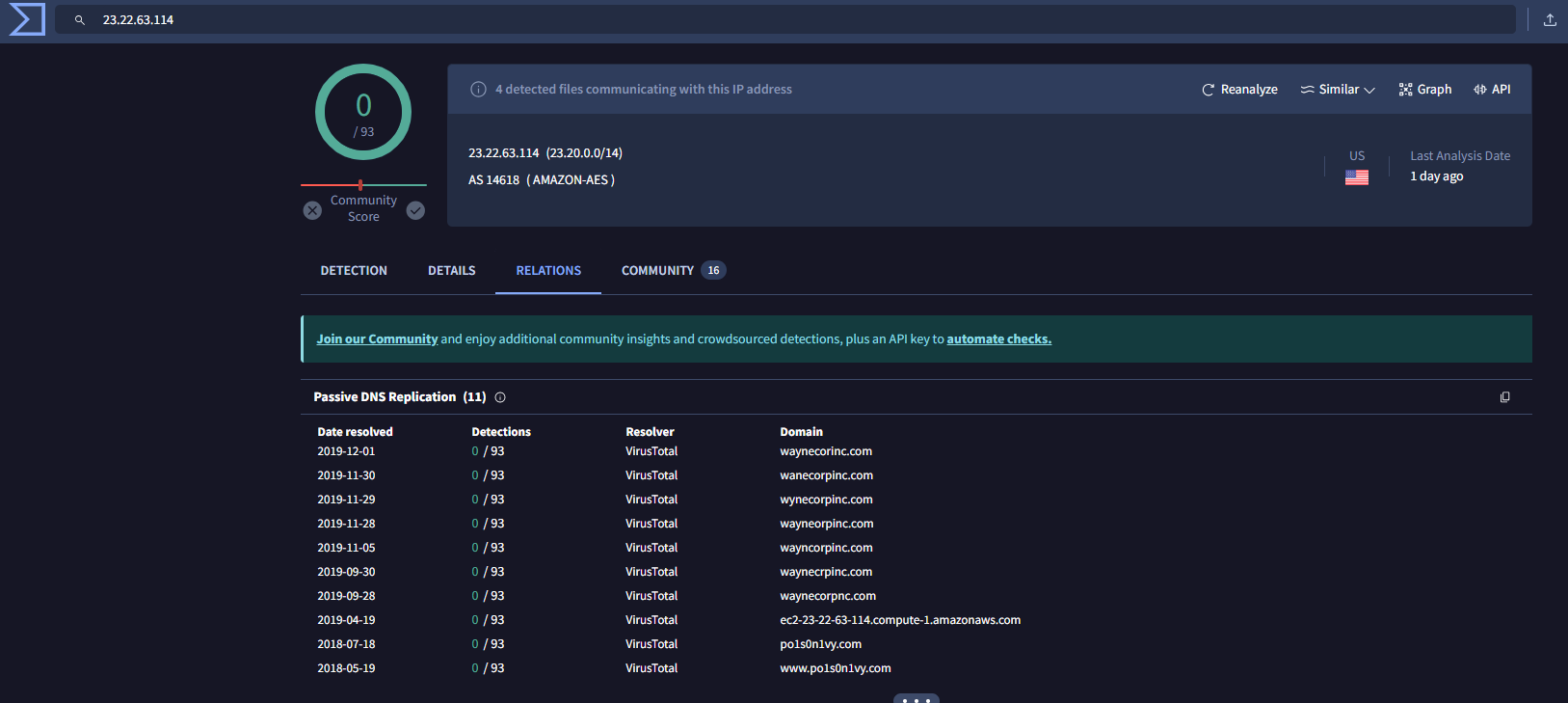
Task: Click the 0 / 93 detections in 2018-07-18 row
Action: click(x=488, y=644)
